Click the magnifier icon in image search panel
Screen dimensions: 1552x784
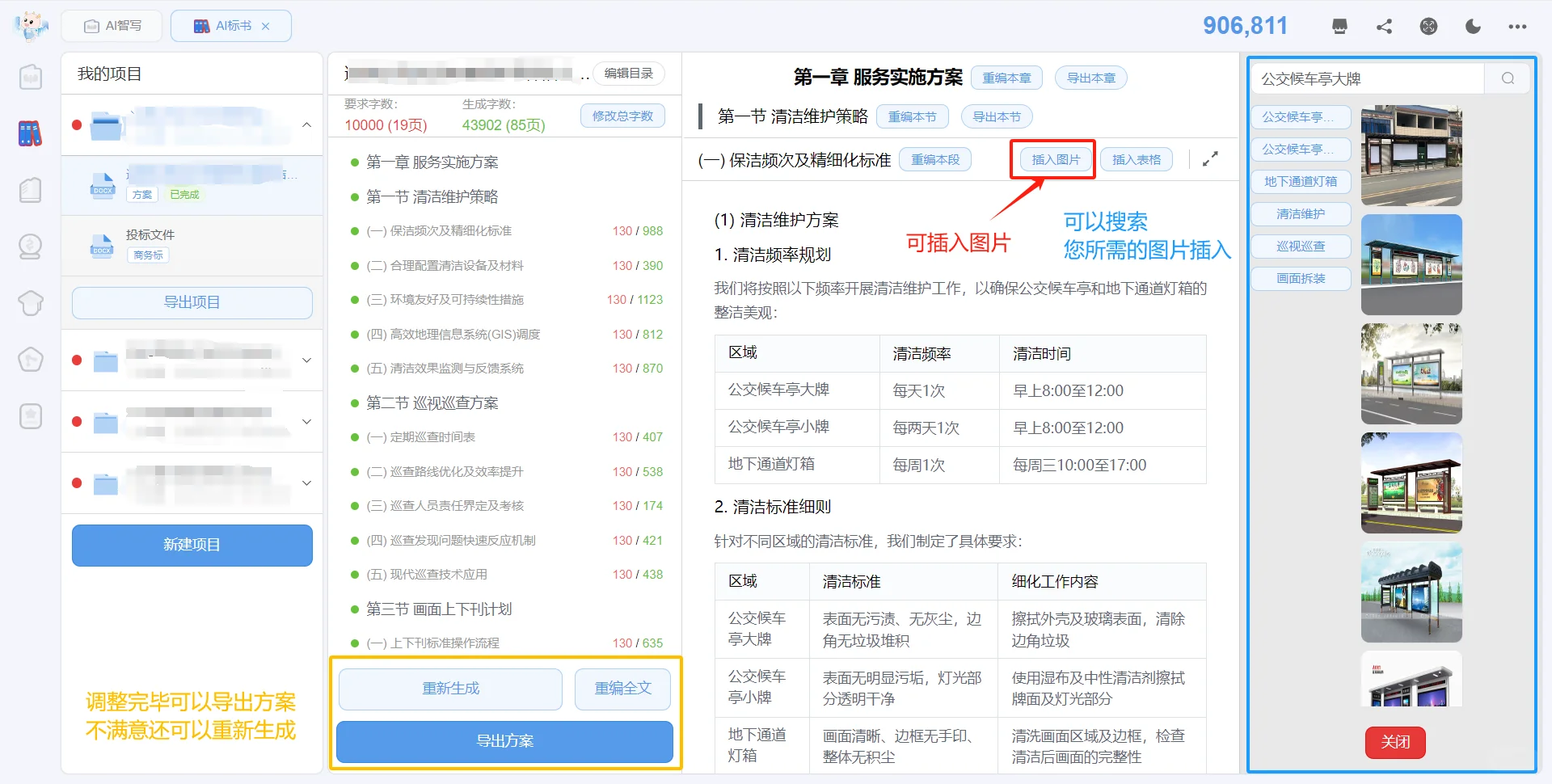pos(1507,78)
